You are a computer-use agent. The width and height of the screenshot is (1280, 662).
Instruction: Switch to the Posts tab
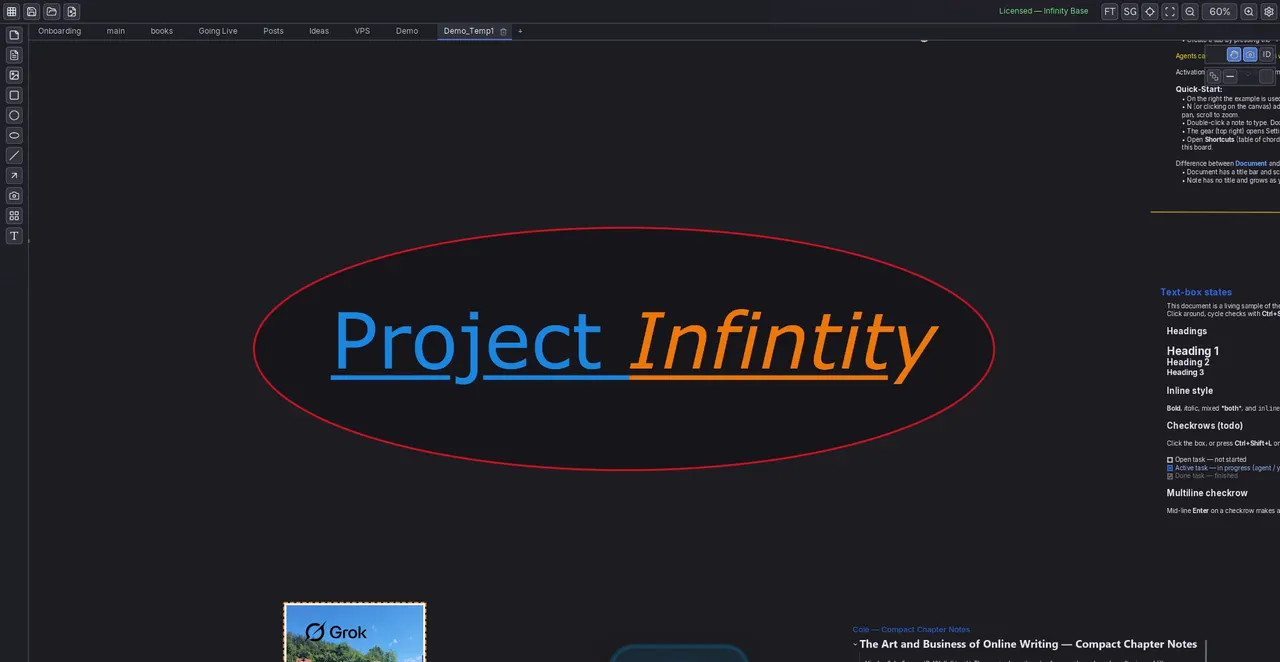273,31
